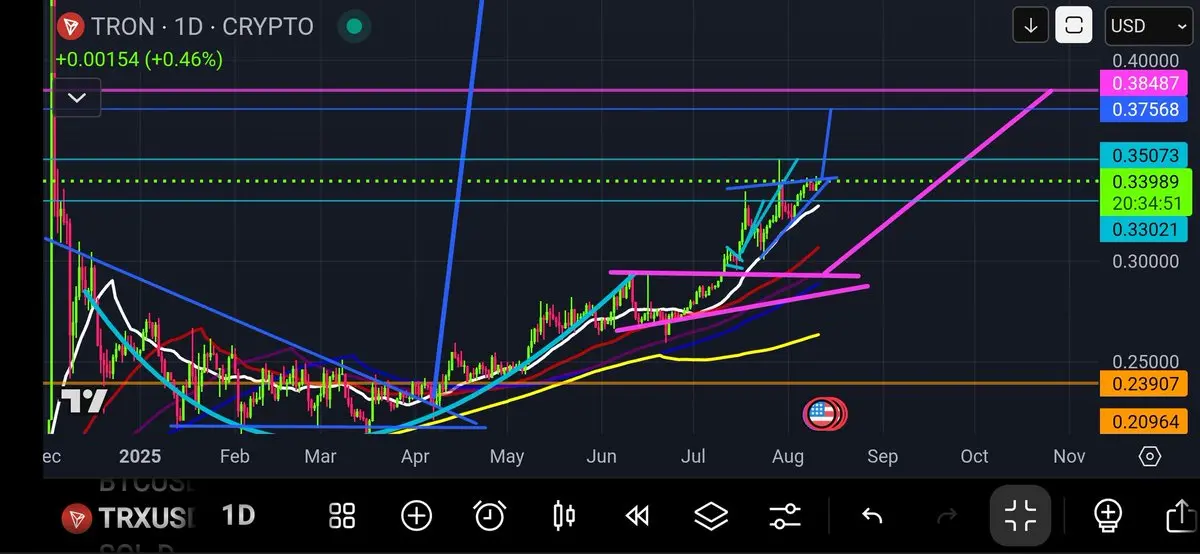
Task: Expand the collapsed indicator legend chevron
Action: [x=77, y=98]
